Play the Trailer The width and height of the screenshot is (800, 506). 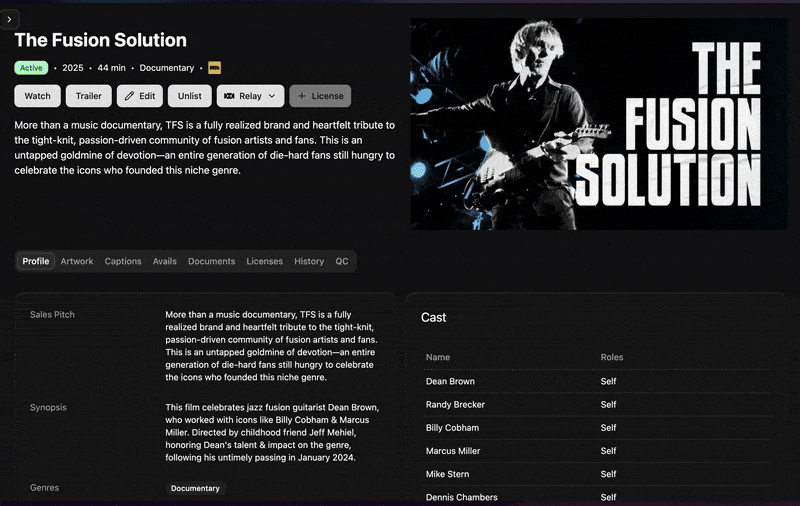pyautogui.click(x=89, y=96)
